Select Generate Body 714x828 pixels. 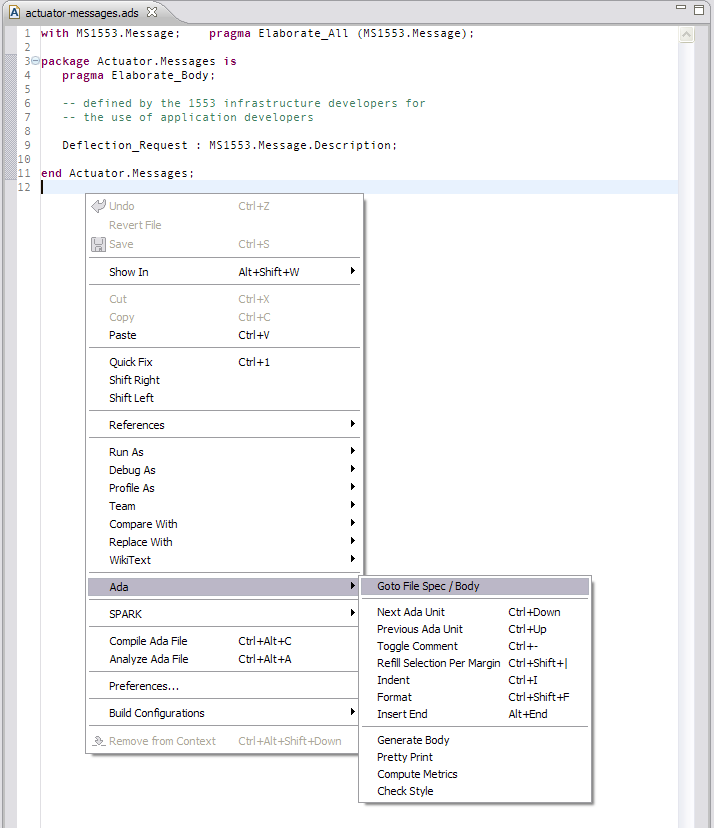[475, 740]
